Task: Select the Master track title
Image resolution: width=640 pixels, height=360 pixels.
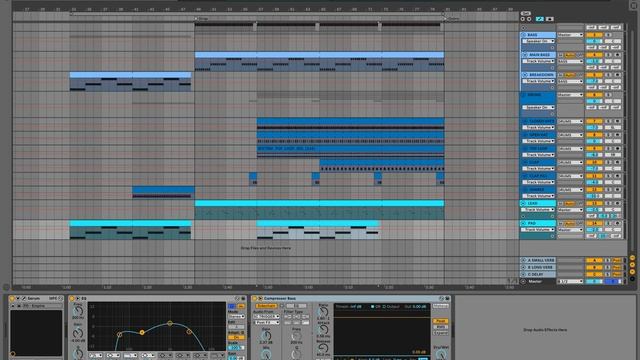Action: [x=535, y=281]
